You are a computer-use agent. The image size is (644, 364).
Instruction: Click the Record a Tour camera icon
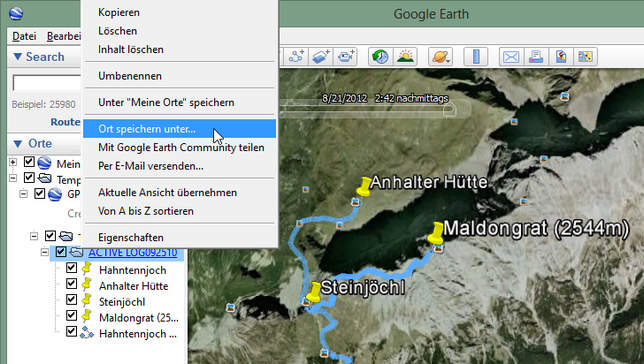345,56
